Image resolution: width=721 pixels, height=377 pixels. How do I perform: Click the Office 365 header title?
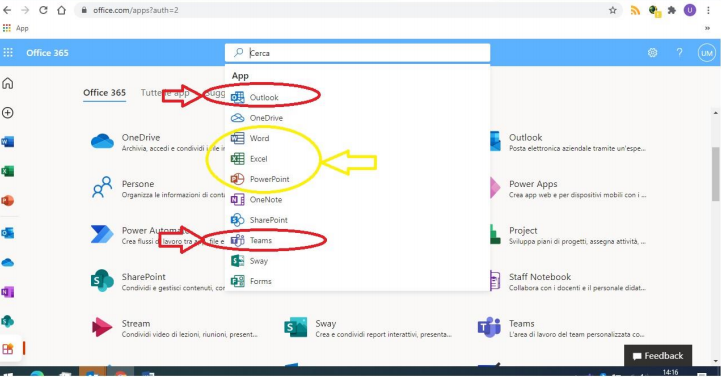(x=47, y=53)
